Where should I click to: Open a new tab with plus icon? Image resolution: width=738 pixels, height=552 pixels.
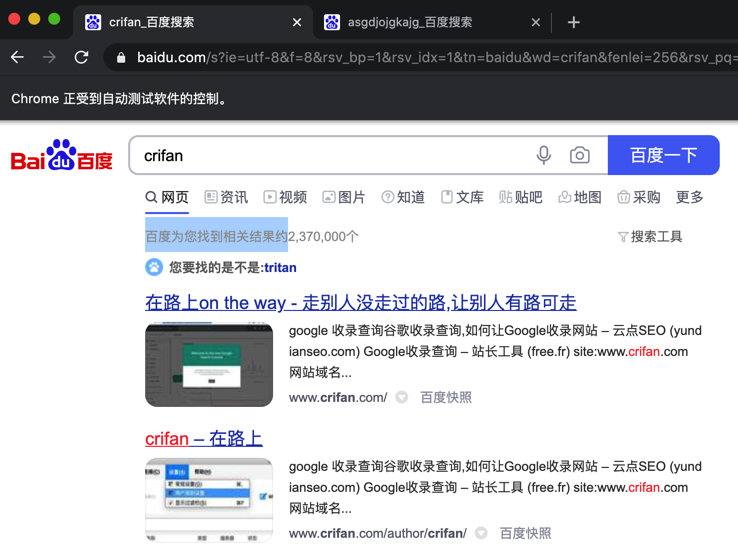pyautogui.click(x=573, y=22)
